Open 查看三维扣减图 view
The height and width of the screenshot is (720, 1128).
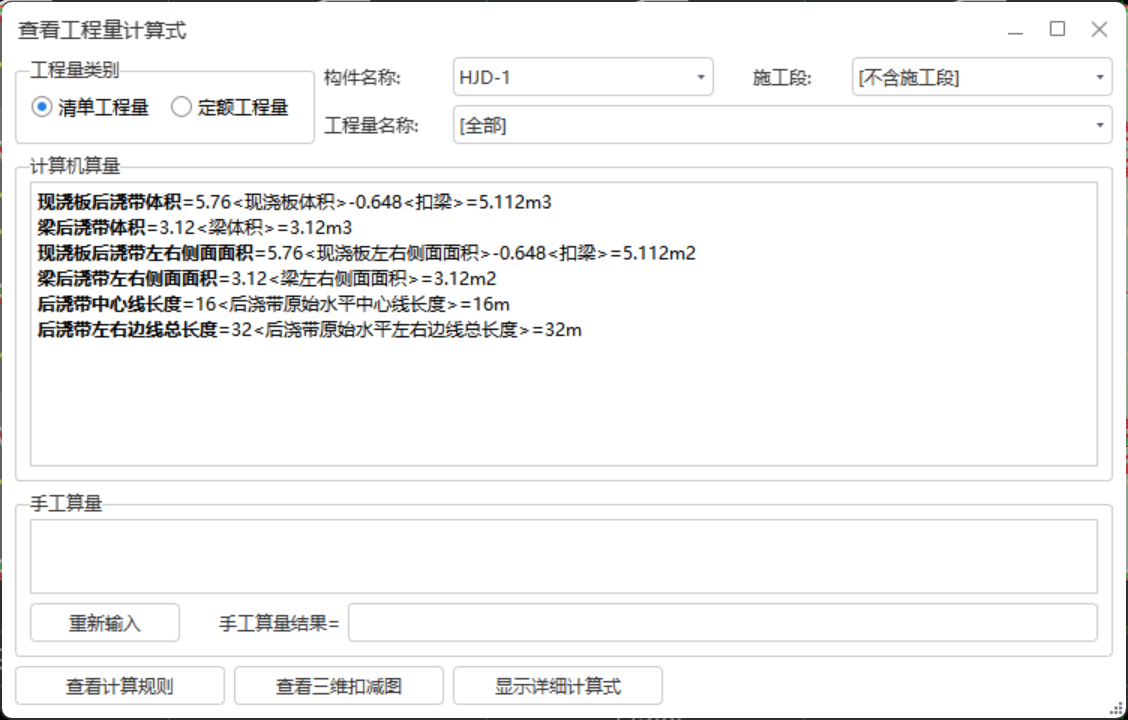tap(339, 686)
